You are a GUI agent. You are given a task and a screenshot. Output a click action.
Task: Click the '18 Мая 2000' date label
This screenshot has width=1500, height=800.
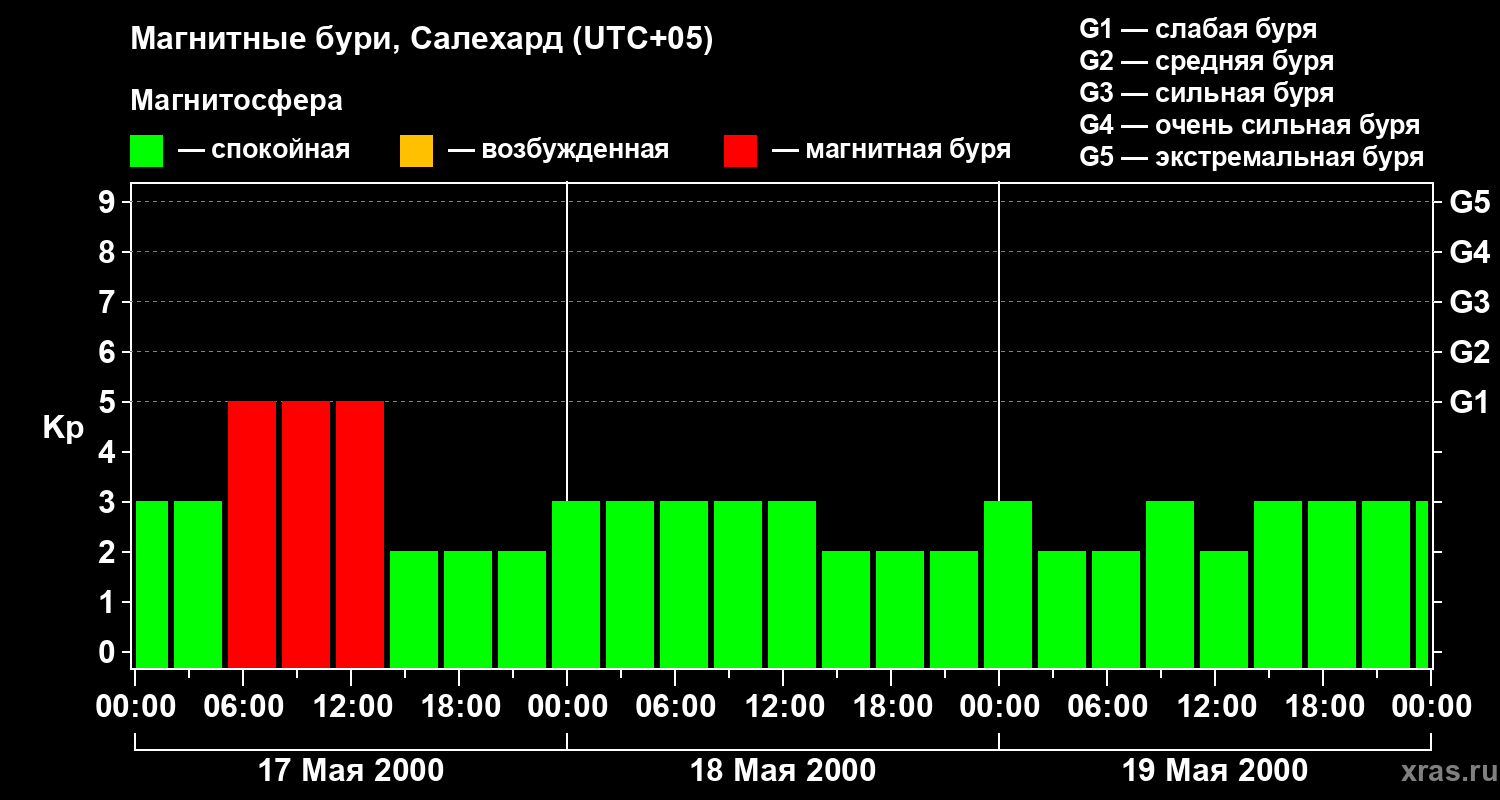pyautogui.click(x=783, y=771)
